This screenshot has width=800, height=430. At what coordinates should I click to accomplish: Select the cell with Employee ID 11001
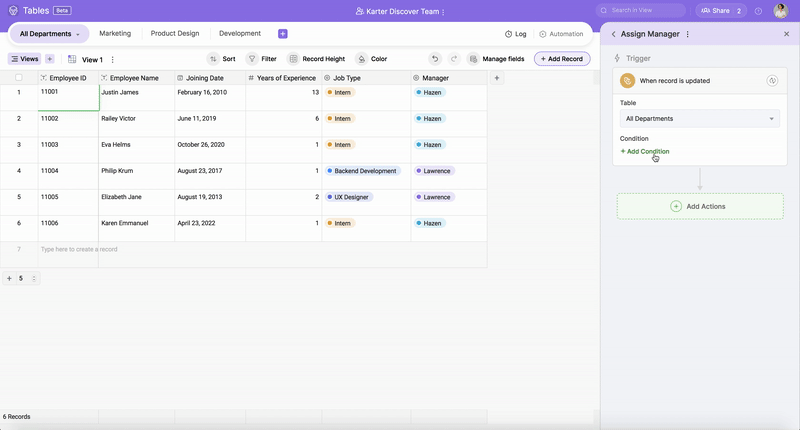point(68,97)
